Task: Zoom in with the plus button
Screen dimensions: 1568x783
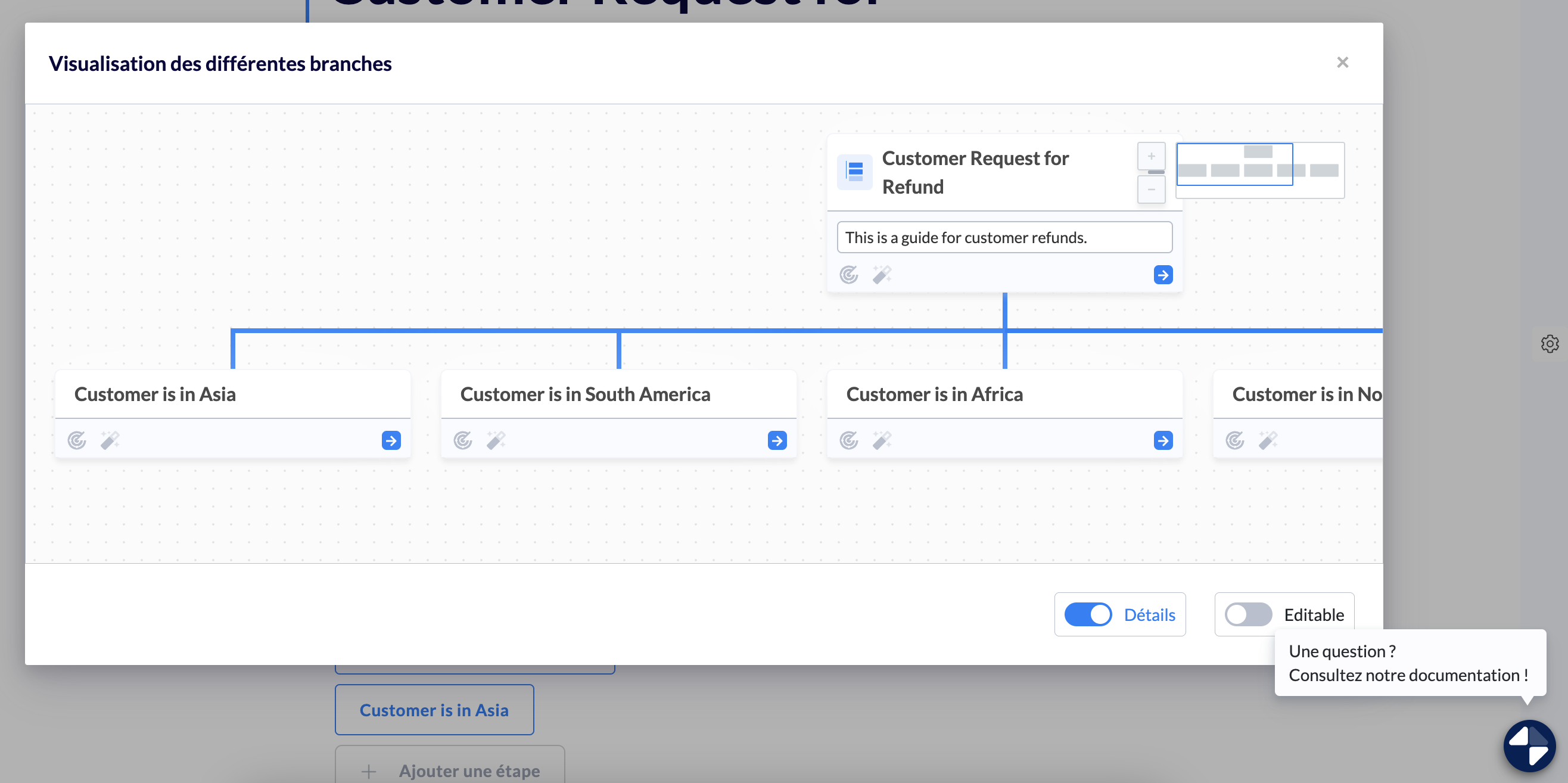Action: [1151, 156]
